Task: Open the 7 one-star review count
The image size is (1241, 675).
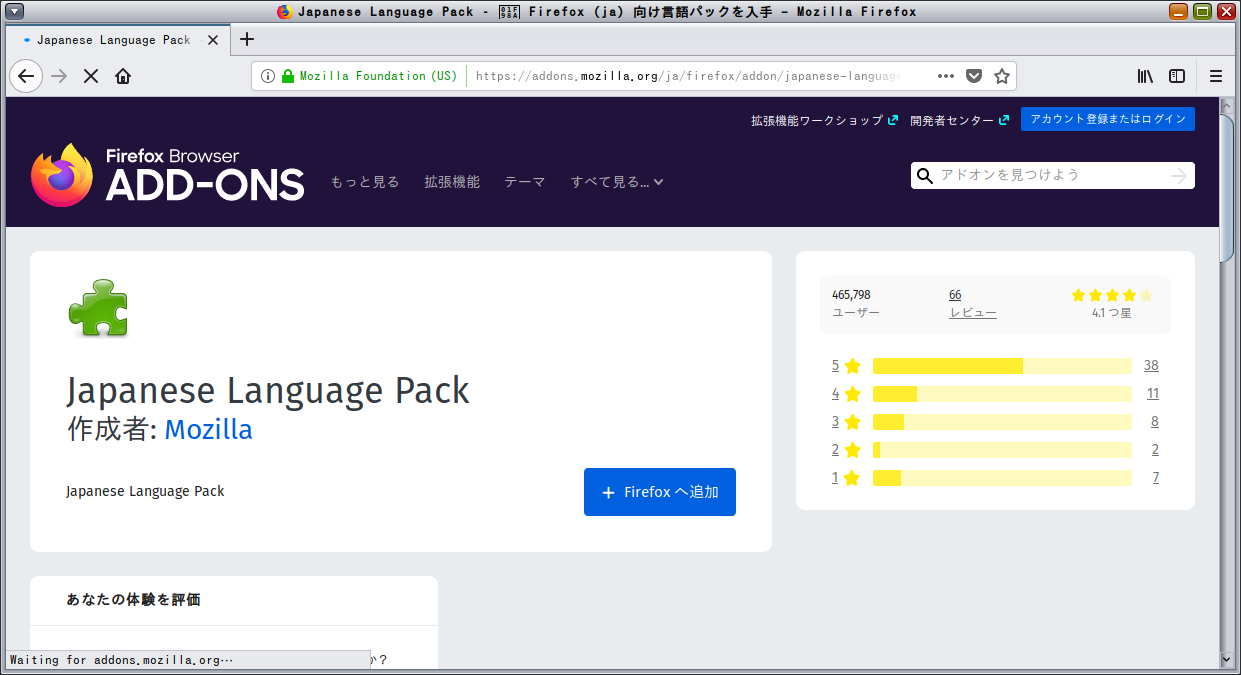Action: 1155,478
